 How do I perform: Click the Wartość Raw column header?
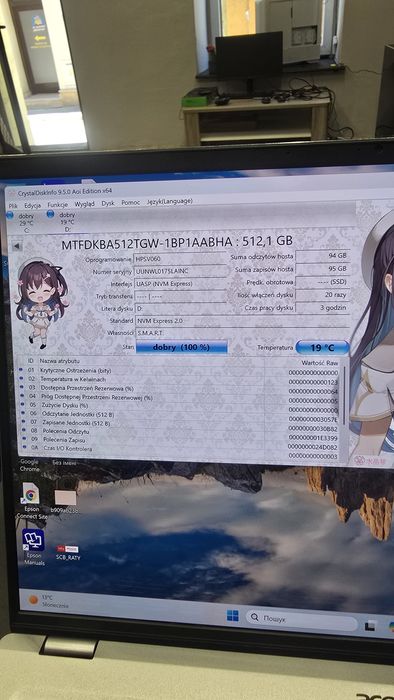pos(320,362)
